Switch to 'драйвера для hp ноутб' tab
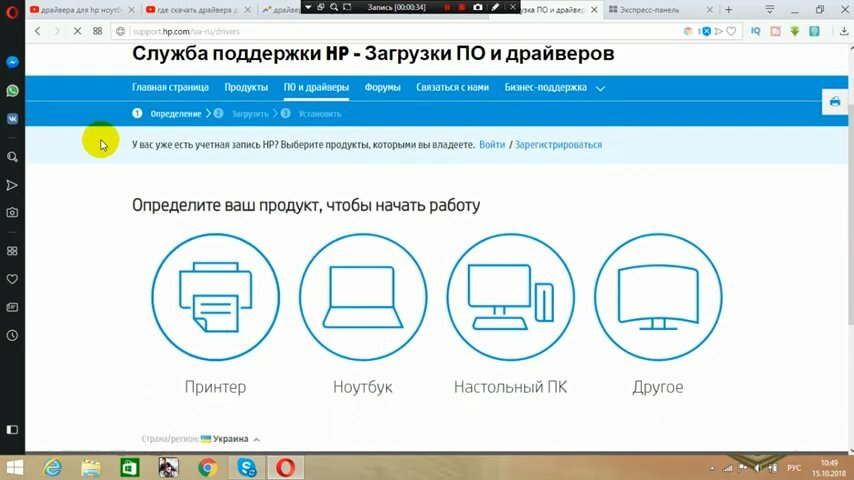The image size is (854, 480). click(x=82, y=10)
